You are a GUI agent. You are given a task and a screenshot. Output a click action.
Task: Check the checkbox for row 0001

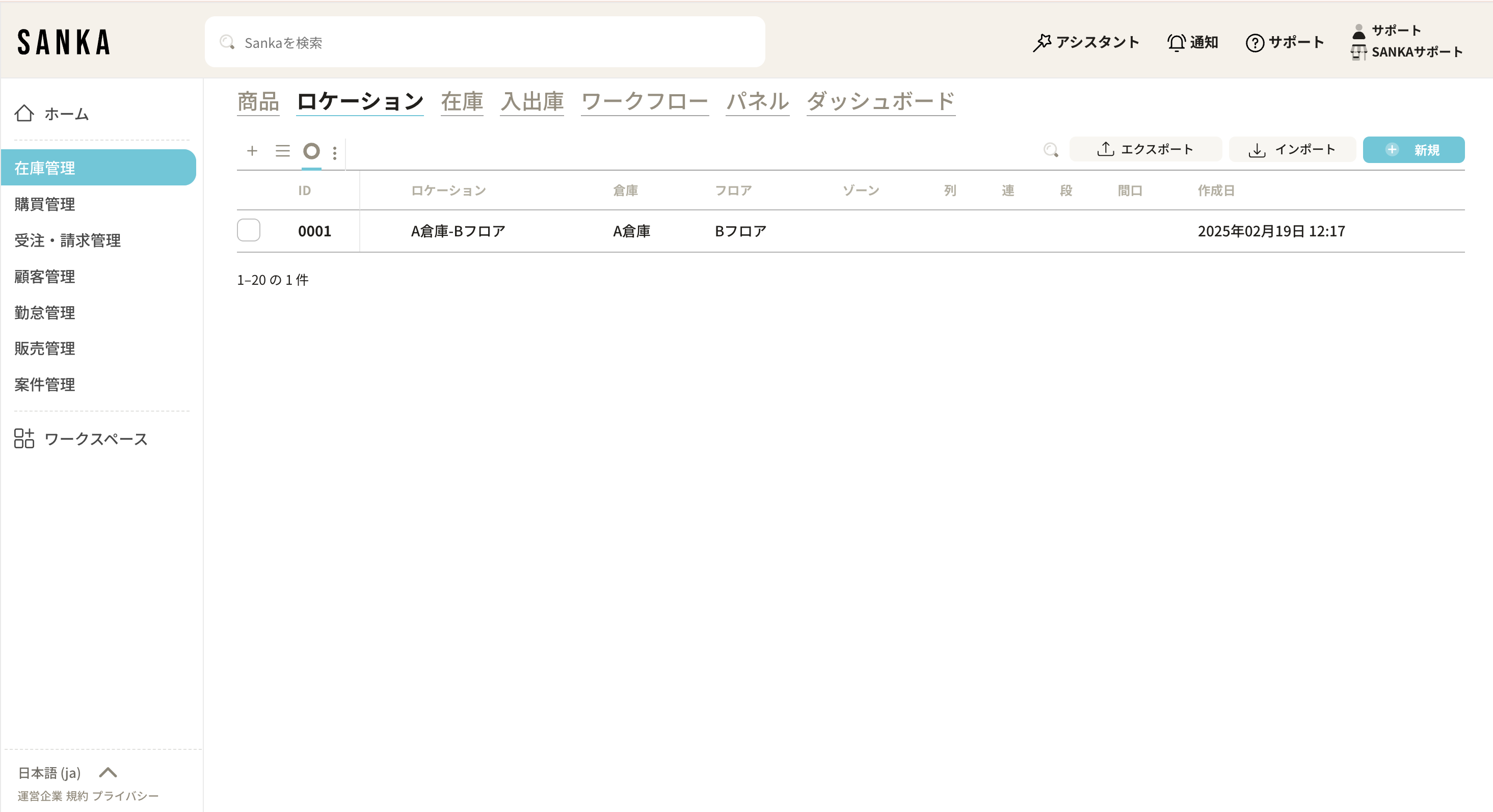click(x=249, y=230)
